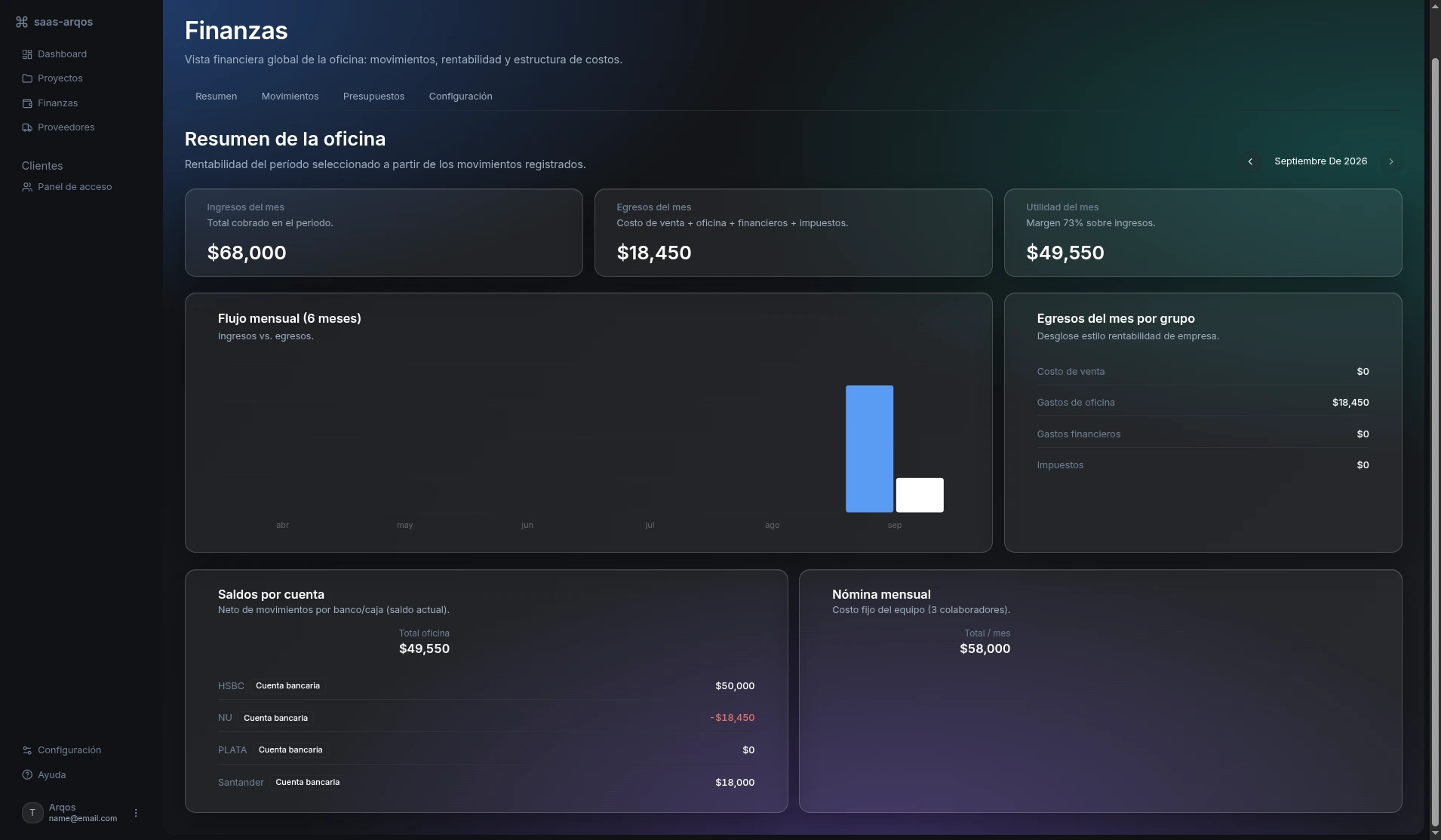Click the white egresos bar for sep
The width and height of the screenshot is (1441, 840).
tap(920, 495)
